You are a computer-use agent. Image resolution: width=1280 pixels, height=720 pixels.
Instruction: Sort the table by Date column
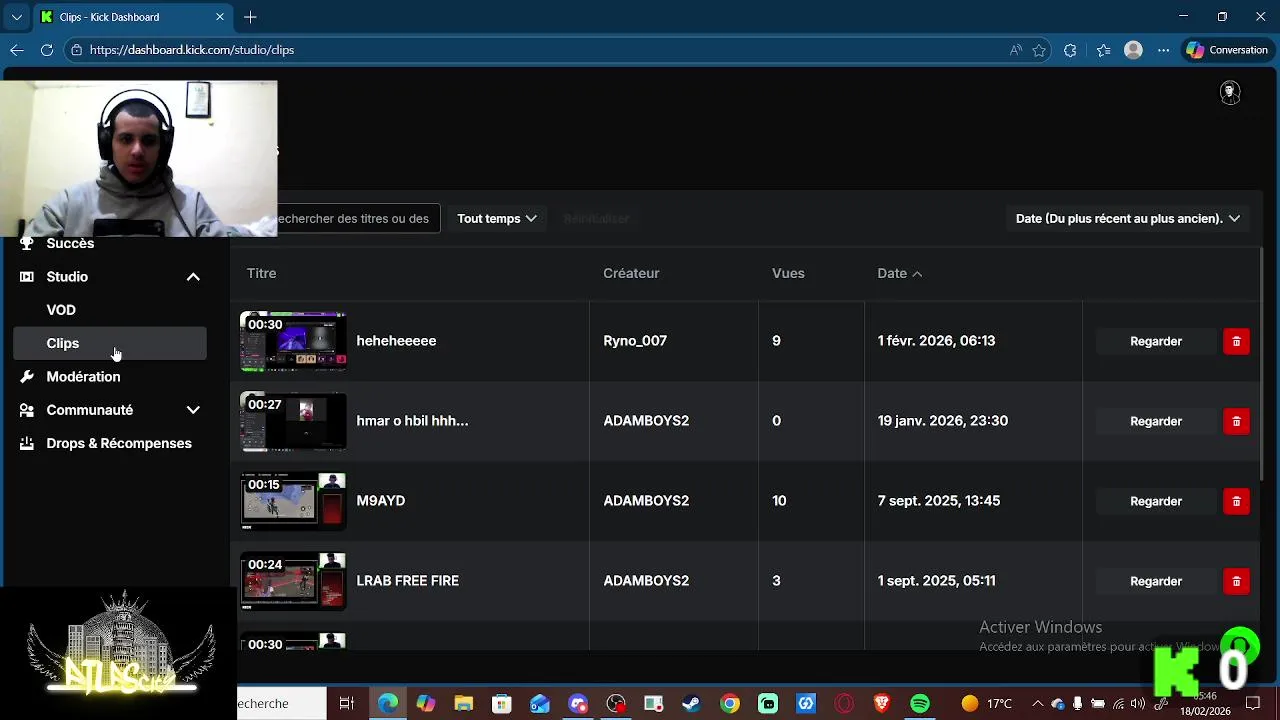(x=899, y=273)
